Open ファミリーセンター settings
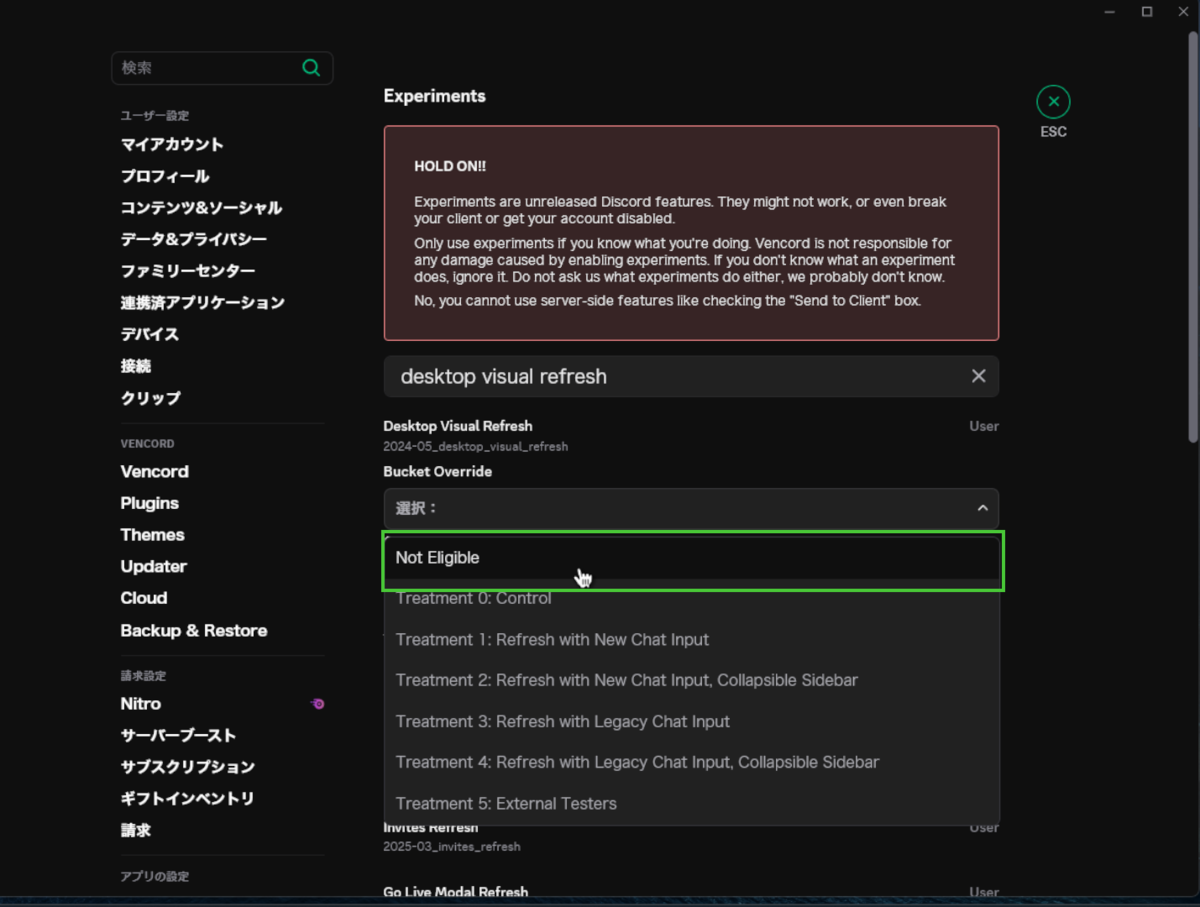 [x=187, y=271]
